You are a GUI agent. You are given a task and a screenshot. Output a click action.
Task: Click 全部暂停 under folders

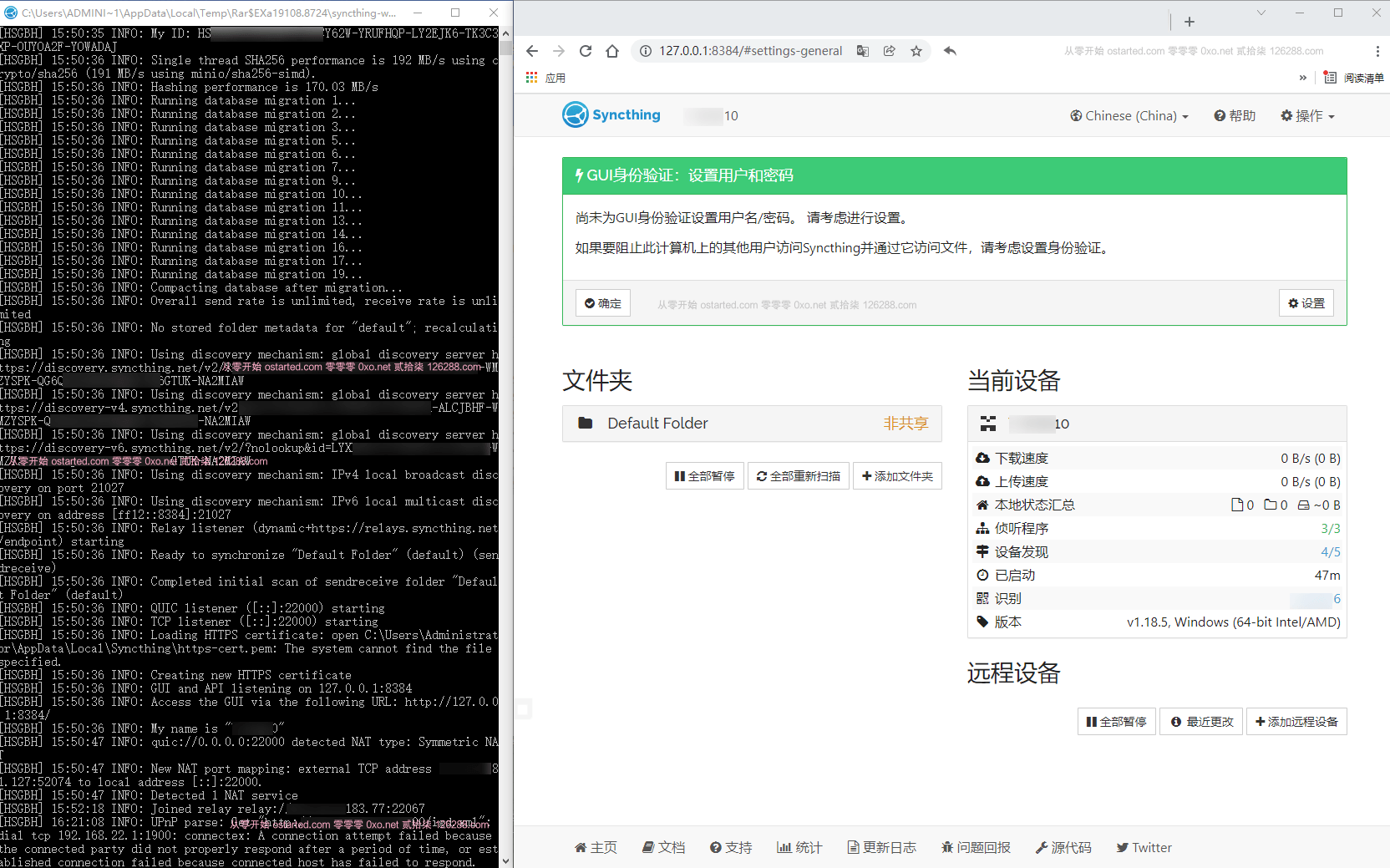tap(704, 476)
